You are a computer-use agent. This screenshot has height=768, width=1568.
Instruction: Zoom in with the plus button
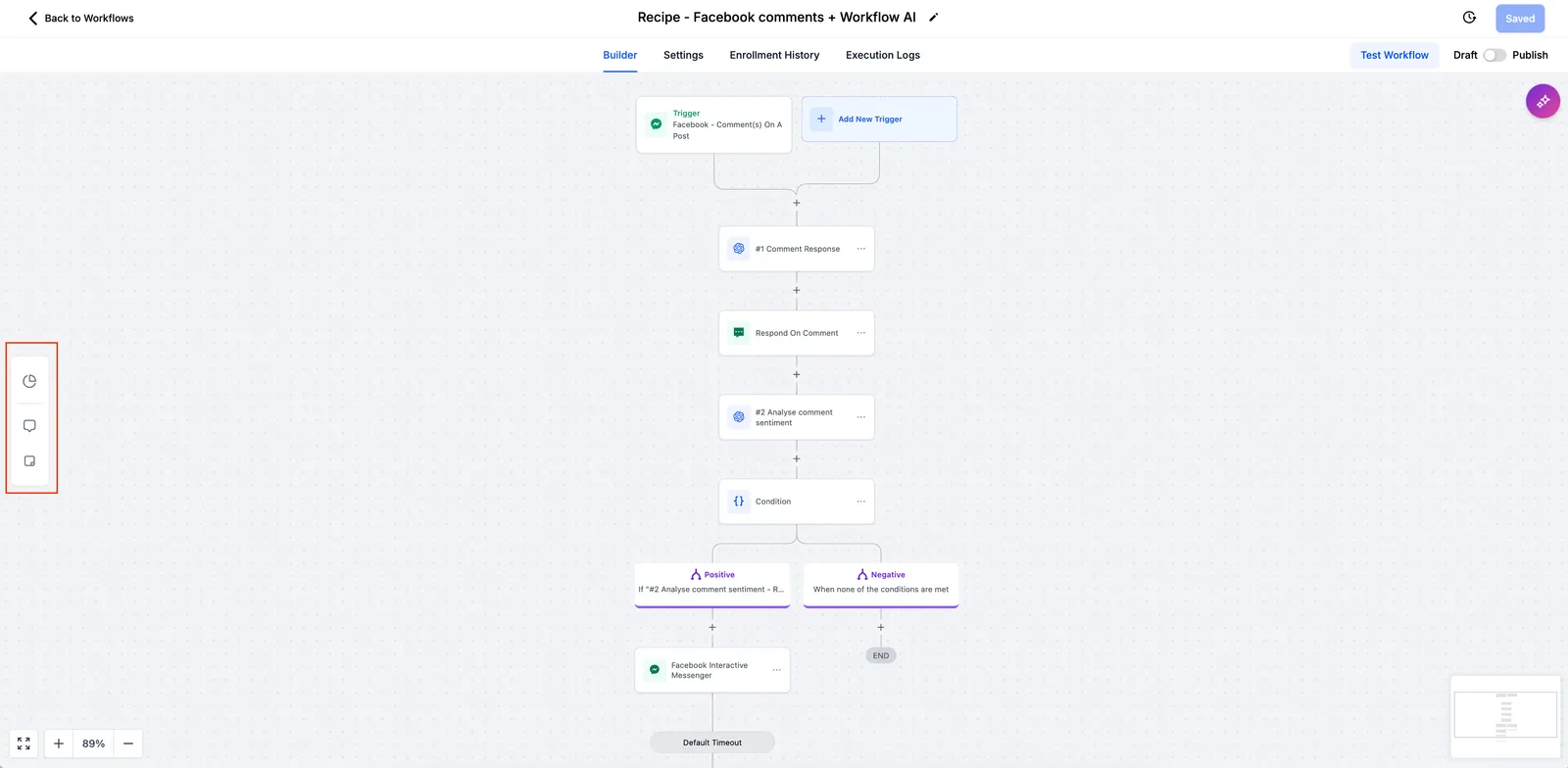tap(59, 744)
